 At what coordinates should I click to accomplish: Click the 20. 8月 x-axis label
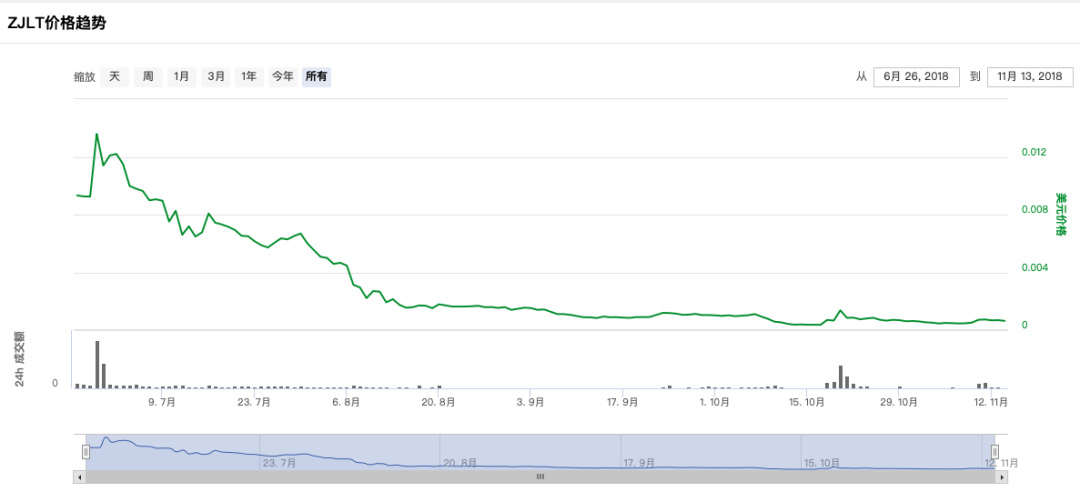coord(438,401)
